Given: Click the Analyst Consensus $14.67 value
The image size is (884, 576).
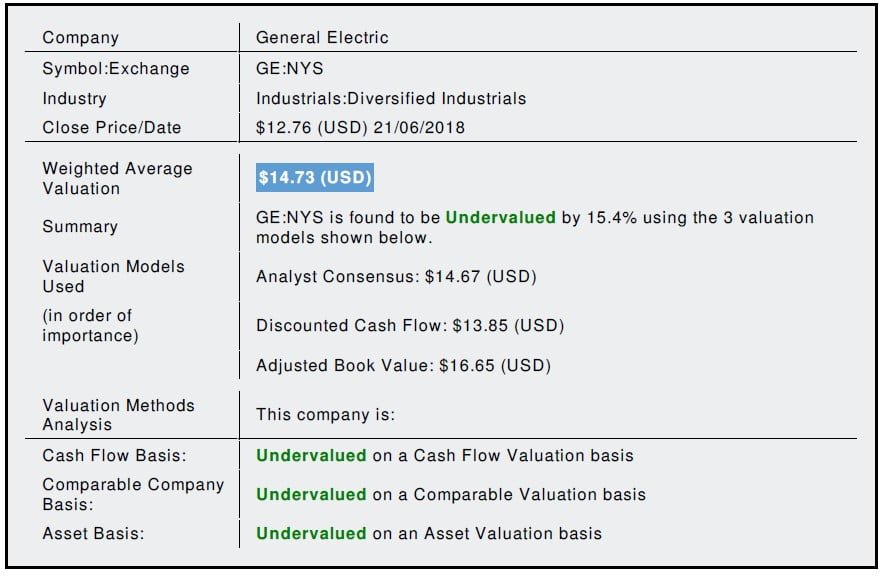Looking at the screenshot, I should [x=396, y=277].
